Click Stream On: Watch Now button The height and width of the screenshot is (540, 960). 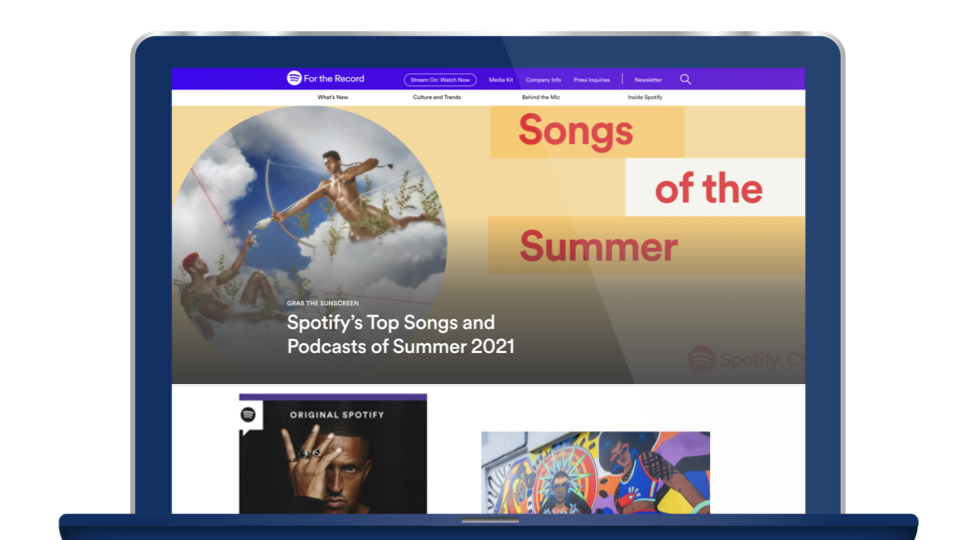click(x=440, y=80)
